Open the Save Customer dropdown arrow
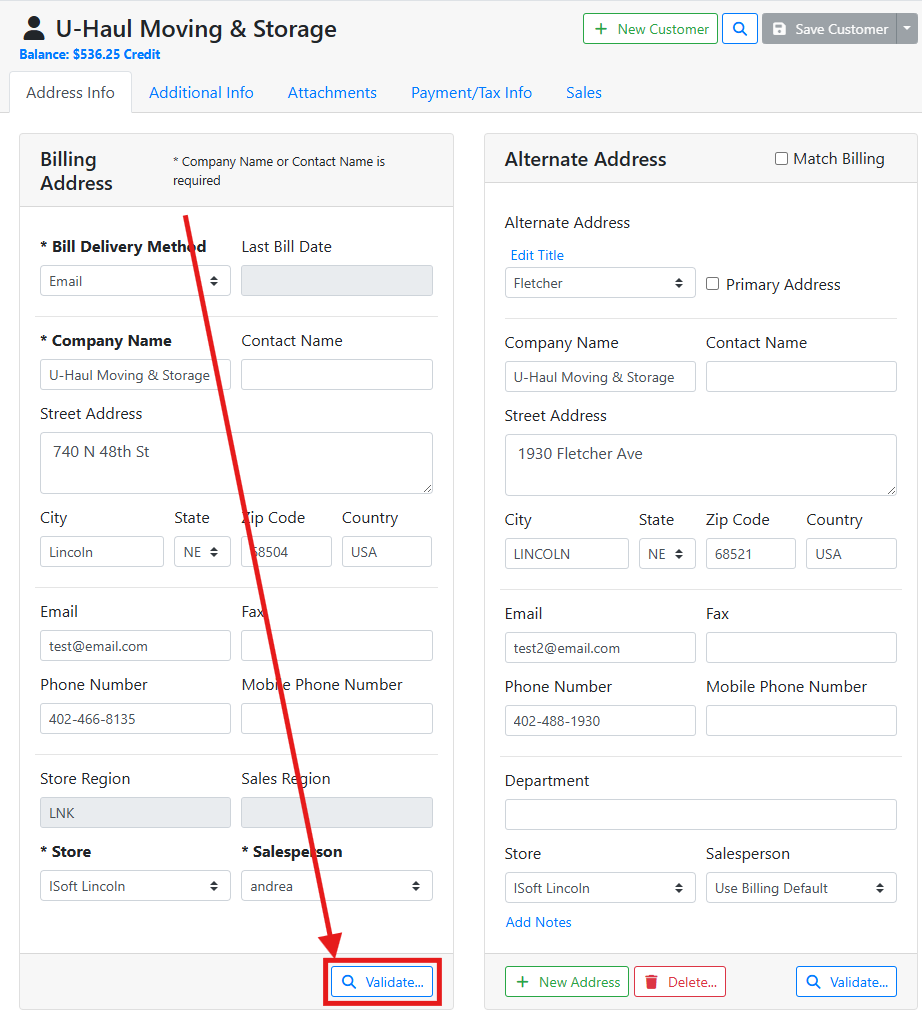Image resolution: width=922 pixels, height=1030 pixels. (x=906, y=29)
